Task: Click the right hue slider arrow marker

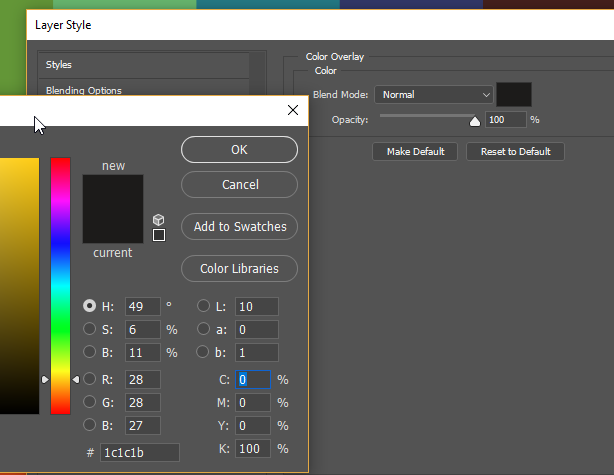Action: click(x=76, y=379)
